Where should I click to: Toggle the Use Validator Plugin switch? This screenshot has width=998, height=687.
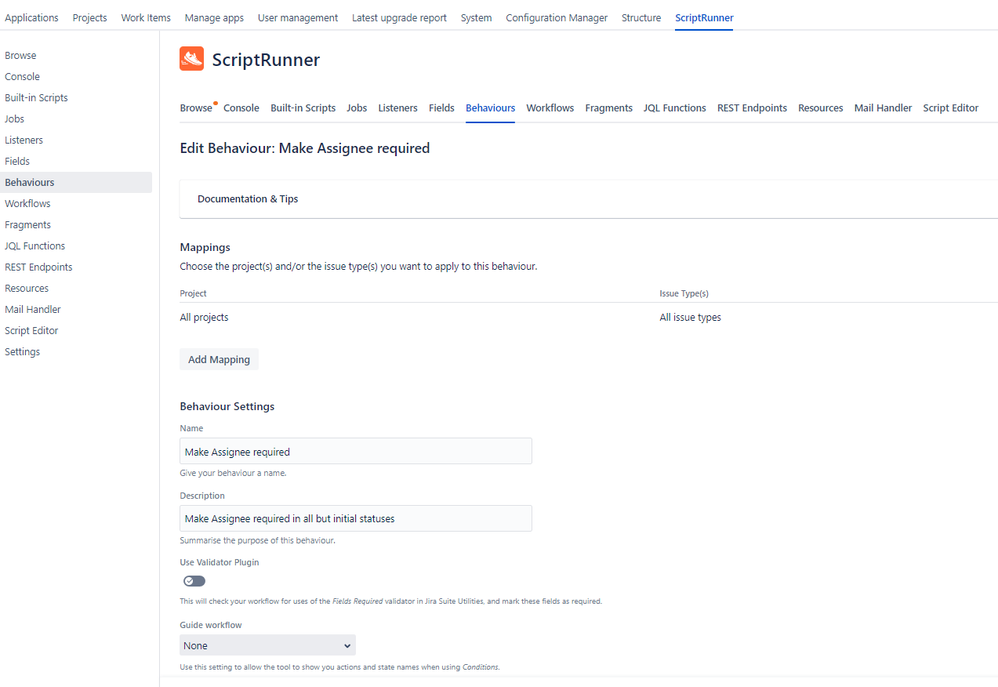pyautogui.click(x=194, y=581)
